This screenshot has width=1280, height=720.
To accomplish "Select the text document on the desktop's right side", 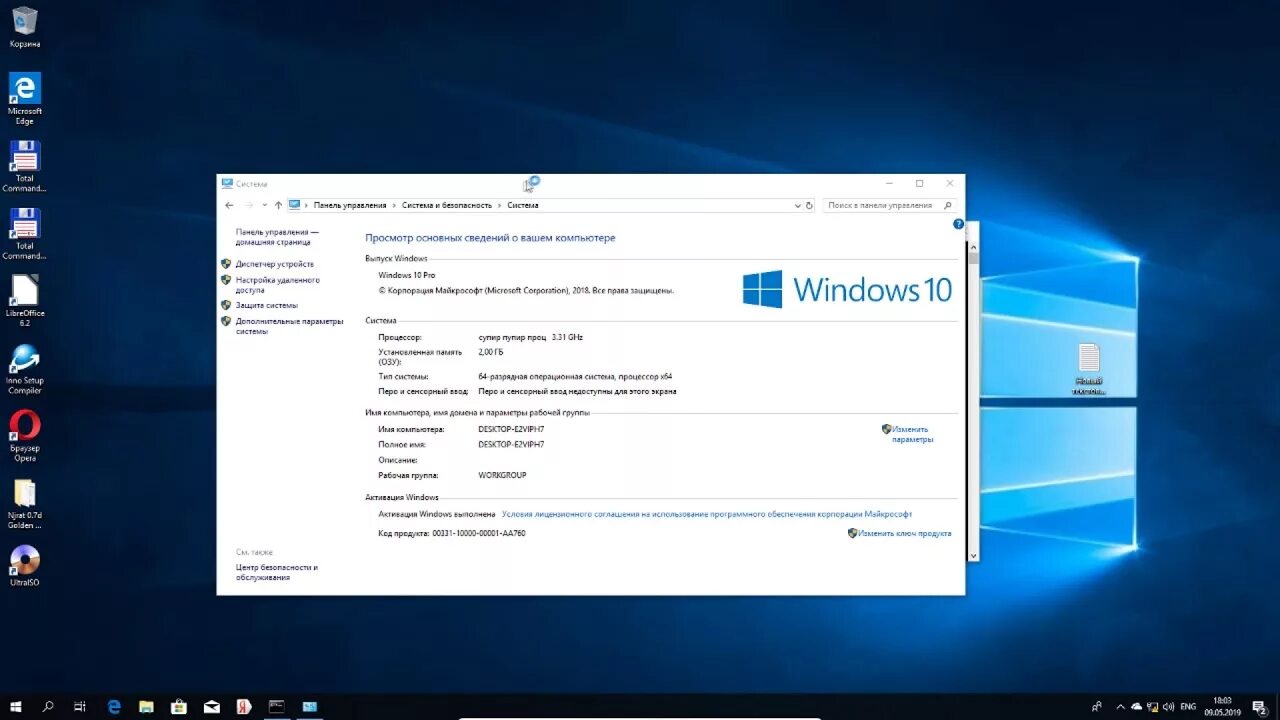I will click(1089, 369).
